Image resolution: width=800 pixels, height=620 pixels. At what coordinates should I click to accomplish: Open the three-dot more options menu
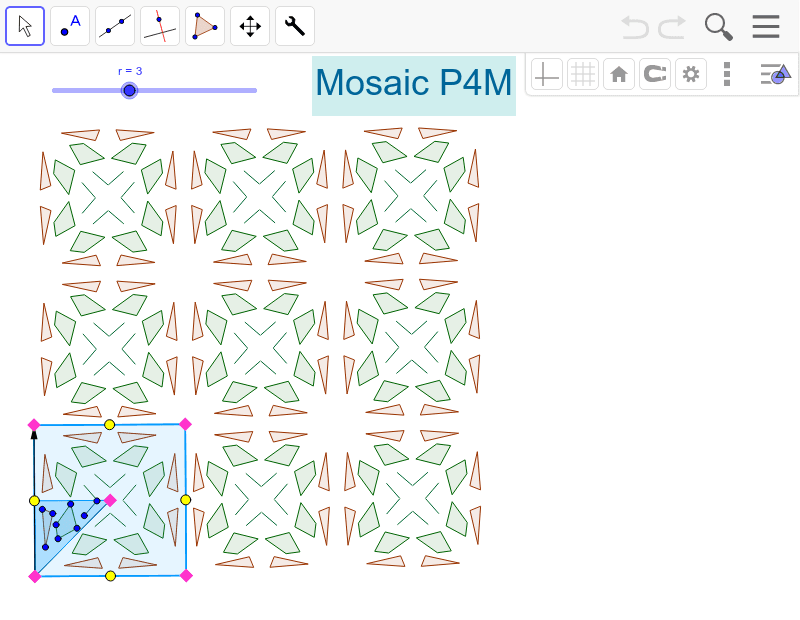(x=727, y=75)
